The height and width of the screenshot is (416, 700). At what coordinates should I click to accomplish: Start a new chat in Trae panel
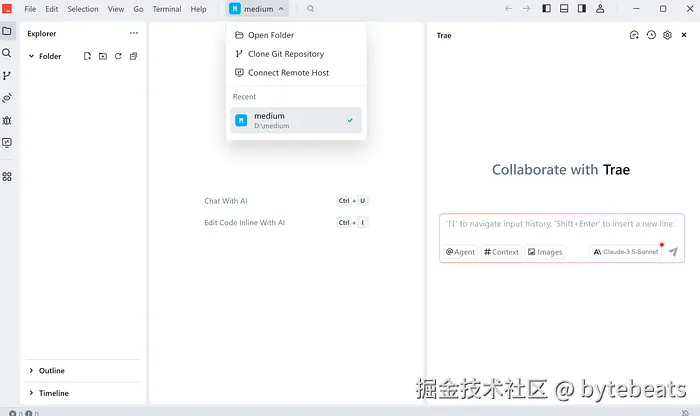634,35
